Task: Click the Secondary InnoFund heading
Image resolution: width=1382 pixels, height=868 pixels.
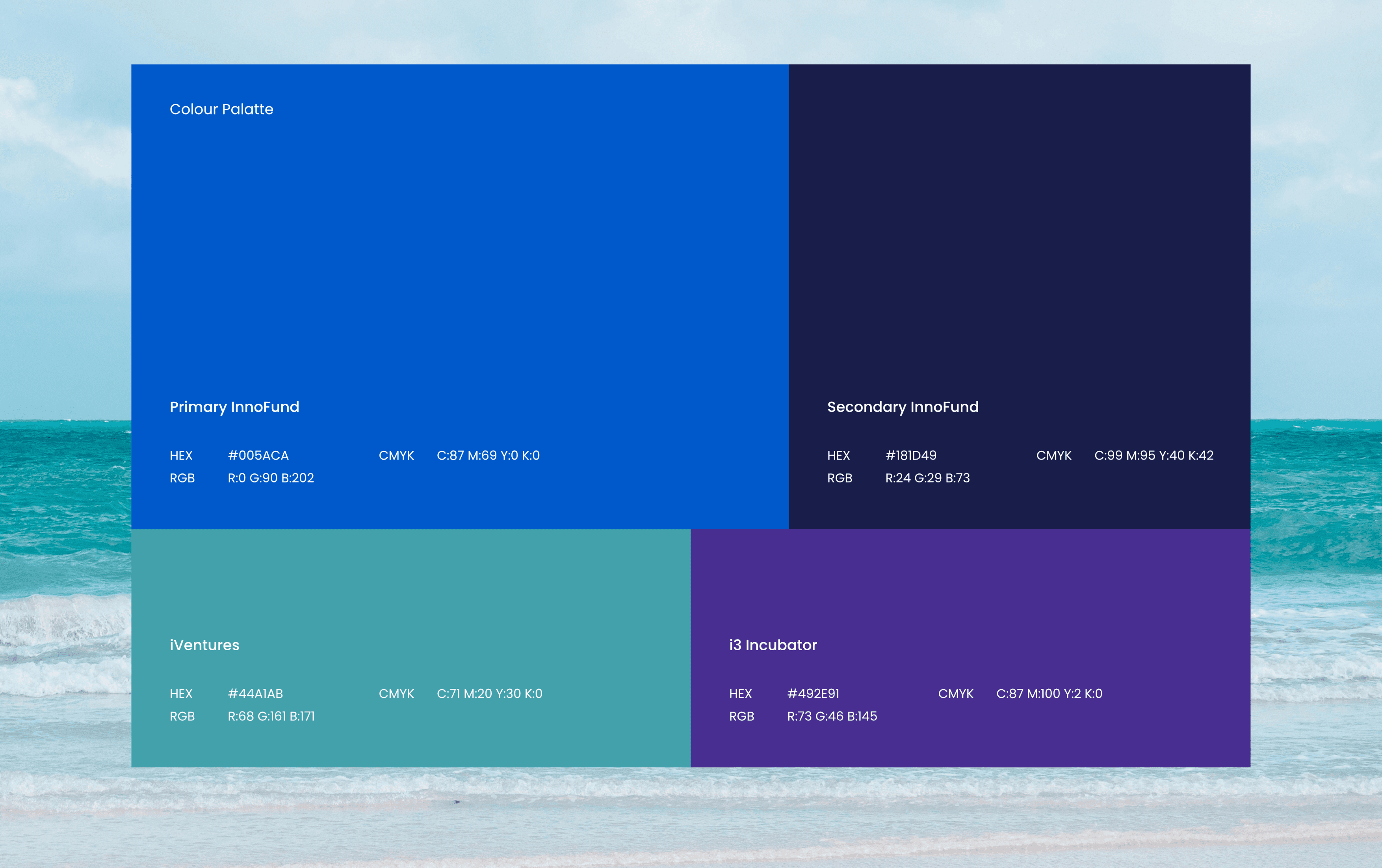Action: pos(902,407)
